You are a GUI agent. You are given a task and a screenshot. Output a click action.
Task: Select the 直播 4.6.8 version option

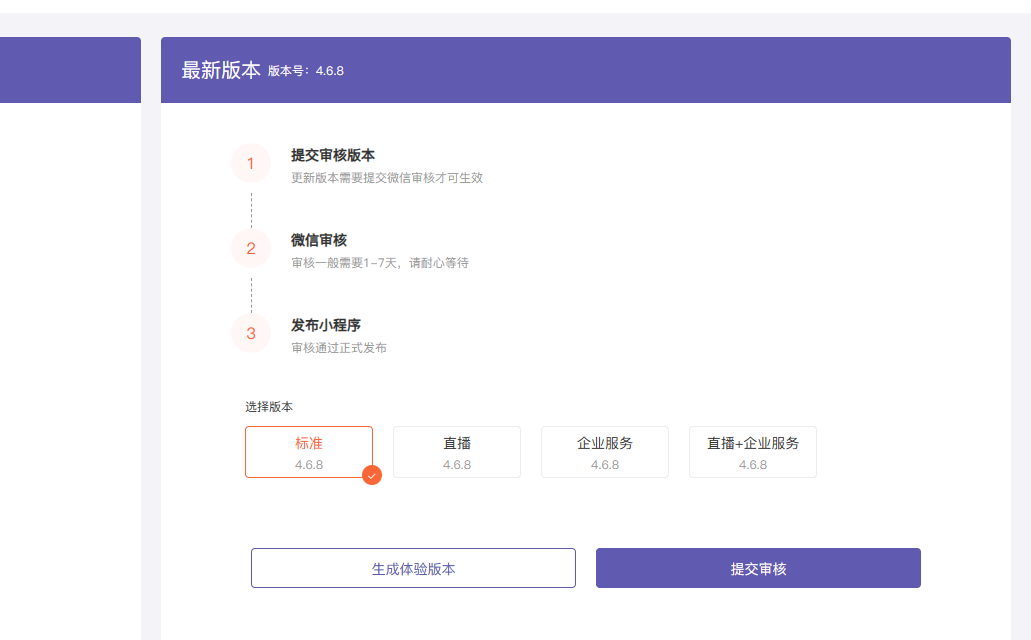coord(457,452)
